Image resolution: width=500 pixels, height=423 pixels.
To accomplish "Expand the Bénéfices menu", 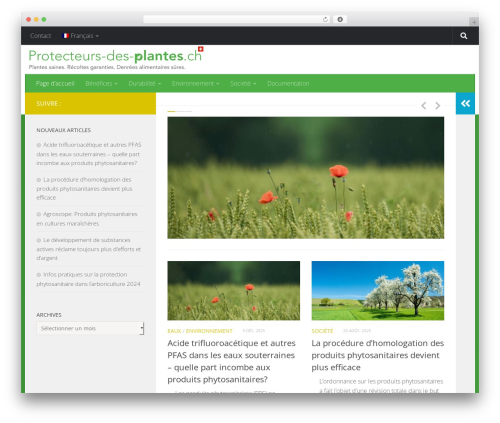I will pos(101,84).
